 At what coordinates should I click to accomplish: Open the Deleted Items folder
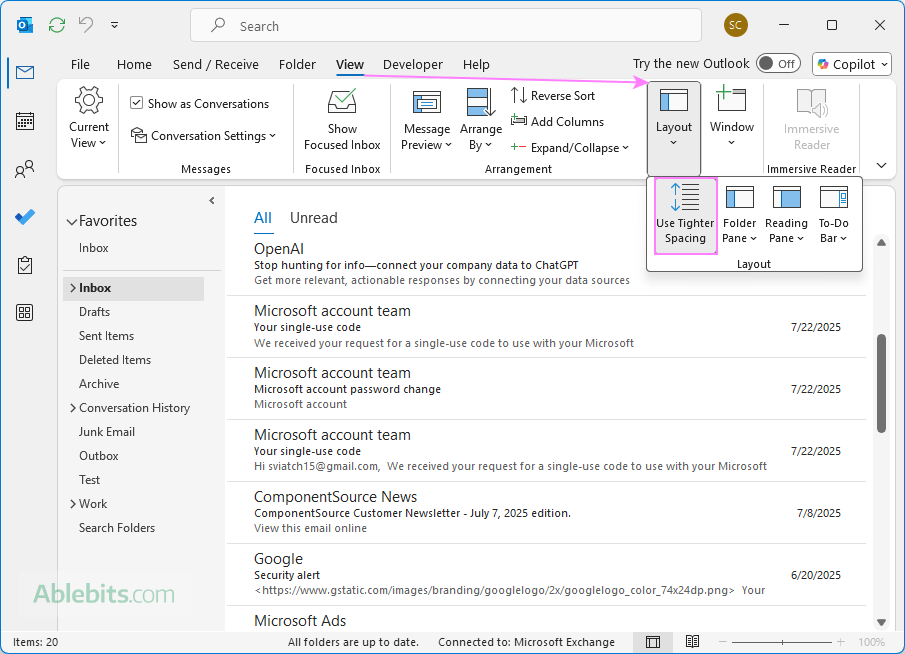(x=115, y=360)
